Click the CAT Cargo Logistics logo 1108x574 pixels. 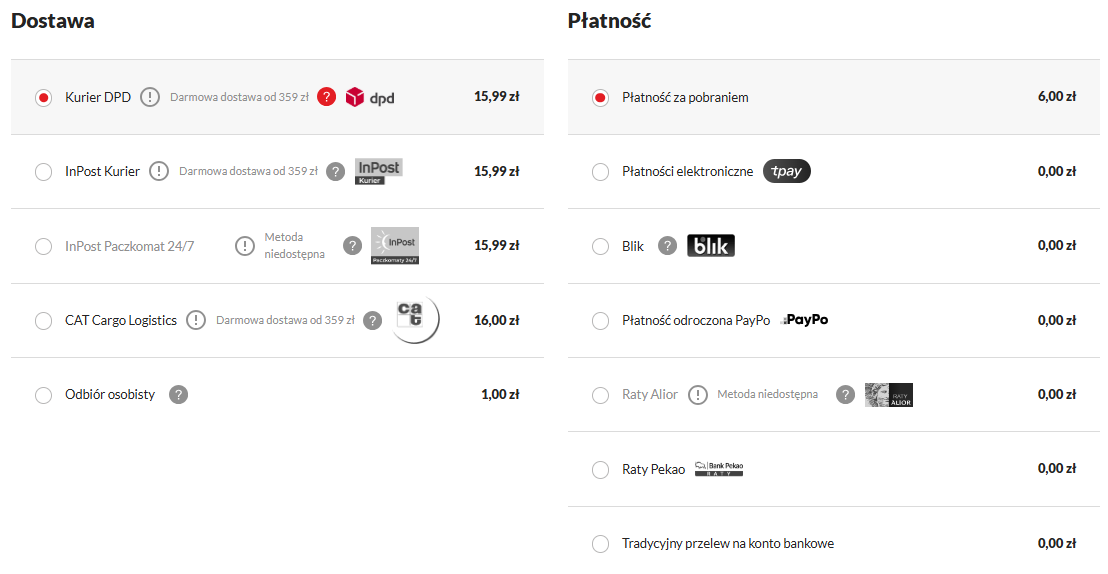point(413,319)
